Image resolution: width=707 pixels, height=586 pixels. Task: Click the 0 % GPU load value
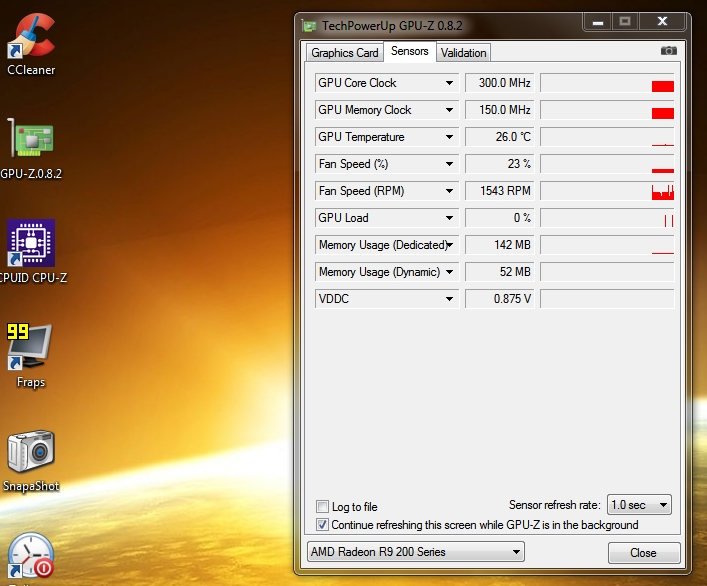500,218
